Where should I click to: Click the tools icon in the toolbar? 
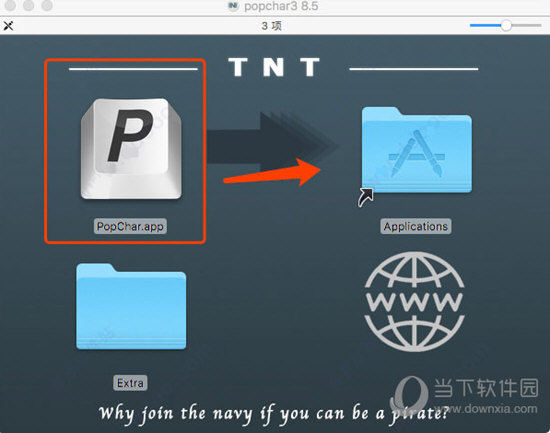coord(8,26)
